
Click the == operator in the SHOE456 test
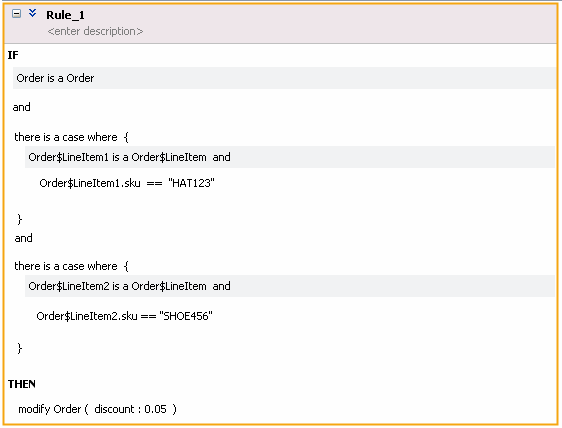pos(148,316)
